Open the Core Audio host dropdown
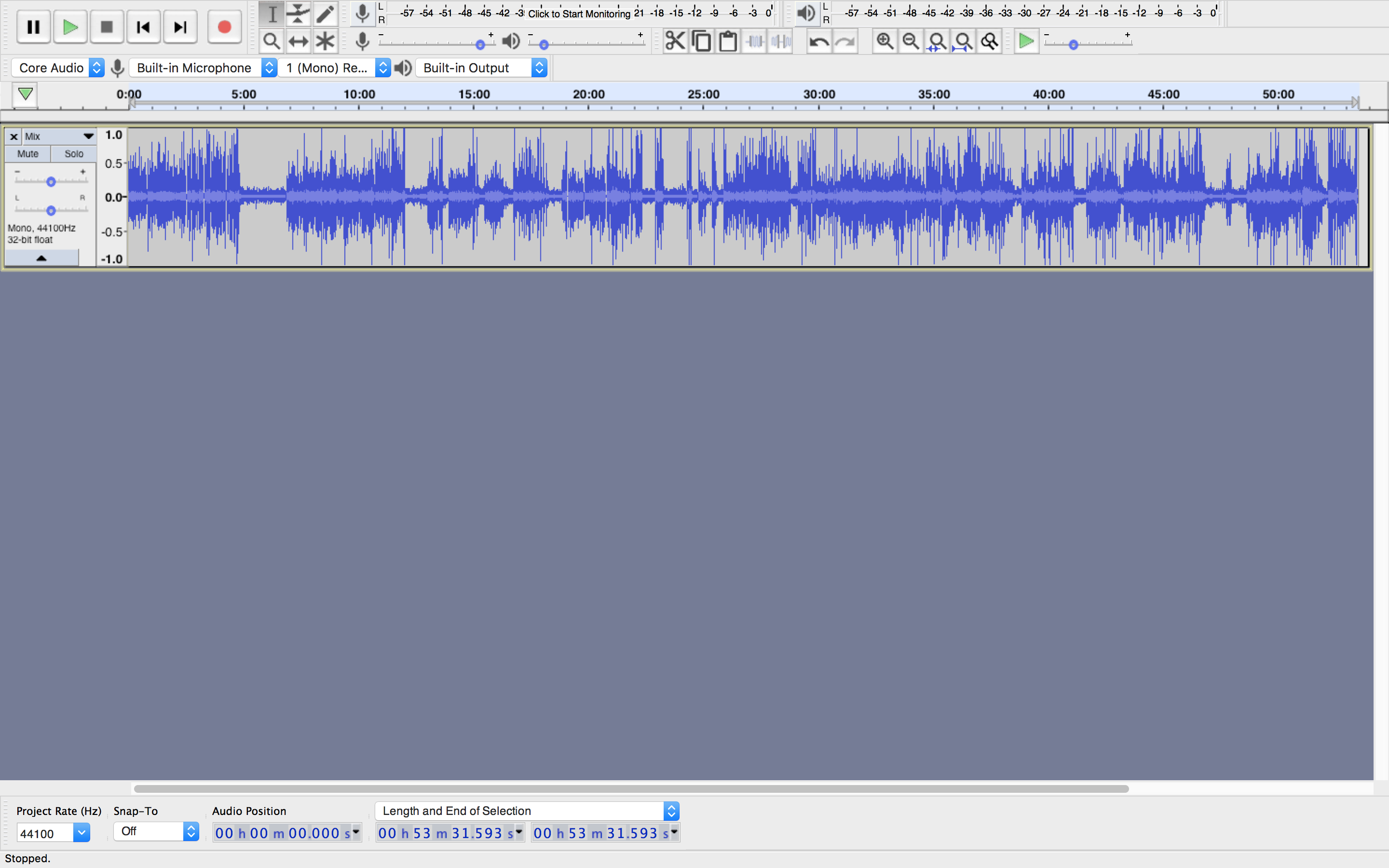Viewport: 1389px width, 868px height. tap(58, 68)
